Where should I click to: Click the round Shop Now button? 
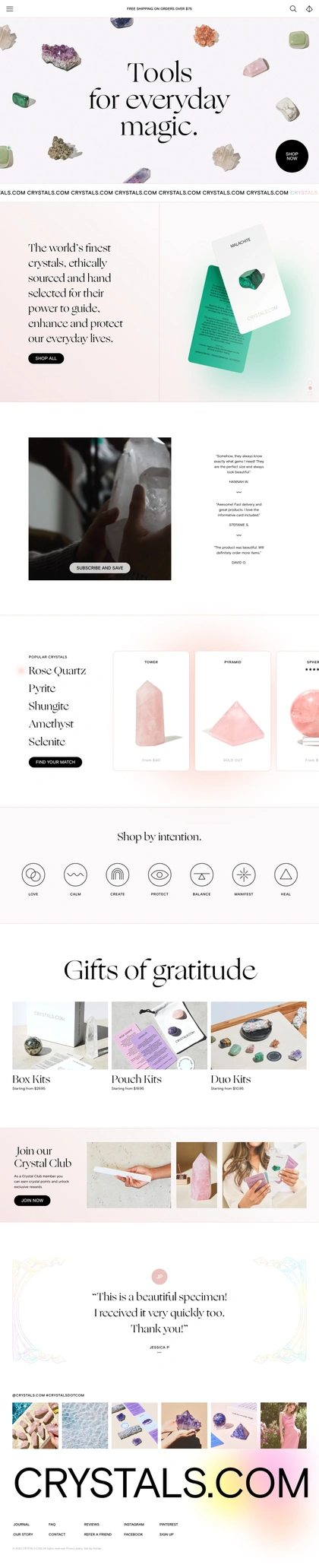click(x=292, y=156)
